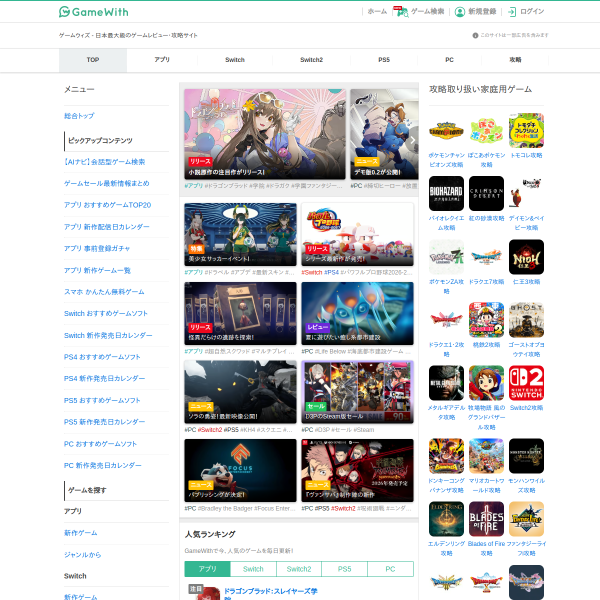Open the Dragon Blood release featured banner

click(x=265, y=134)
